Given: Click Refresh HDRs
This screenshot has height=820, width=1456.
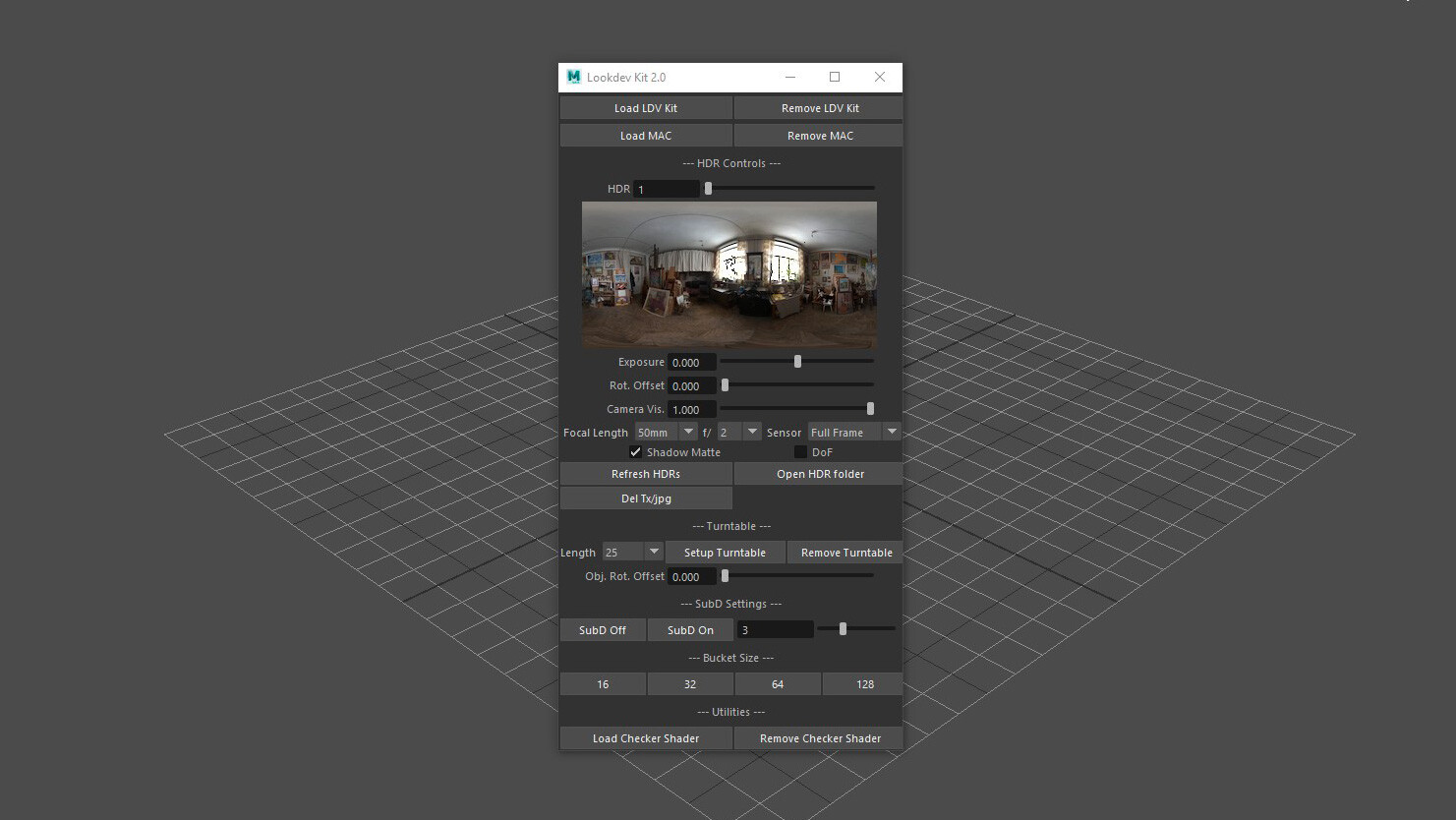Looking at the screenshot, I should pos(646,473).
